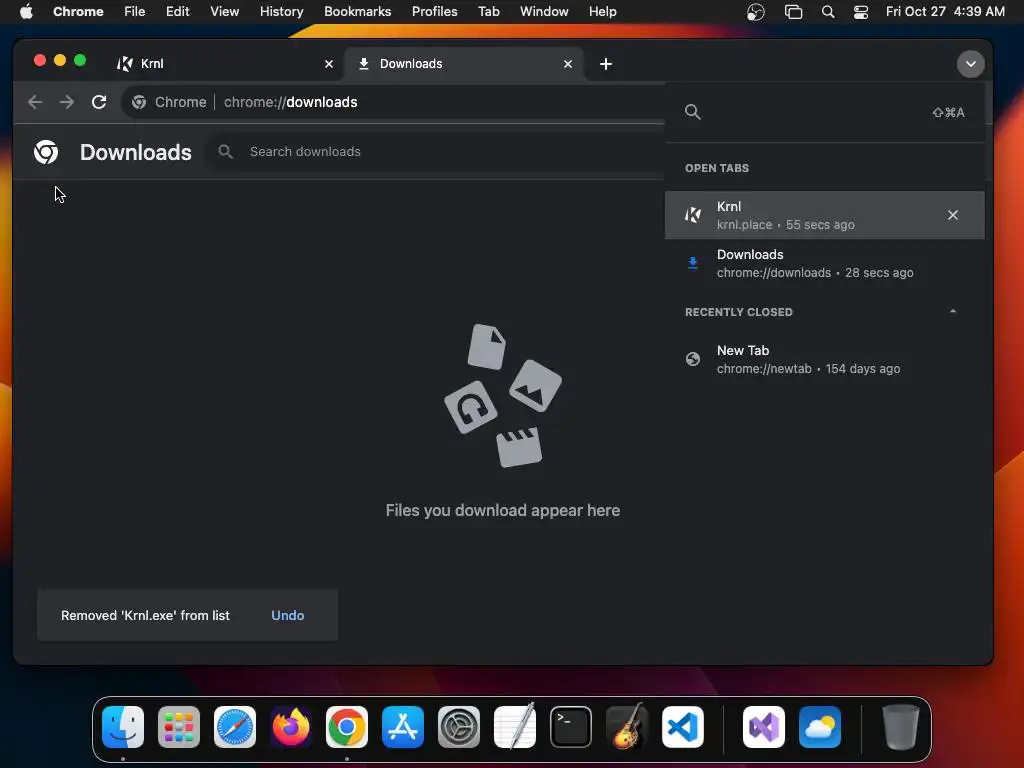The image size is (1024, 768).
Task: Open the Tab menu
Action: (488, 11)
